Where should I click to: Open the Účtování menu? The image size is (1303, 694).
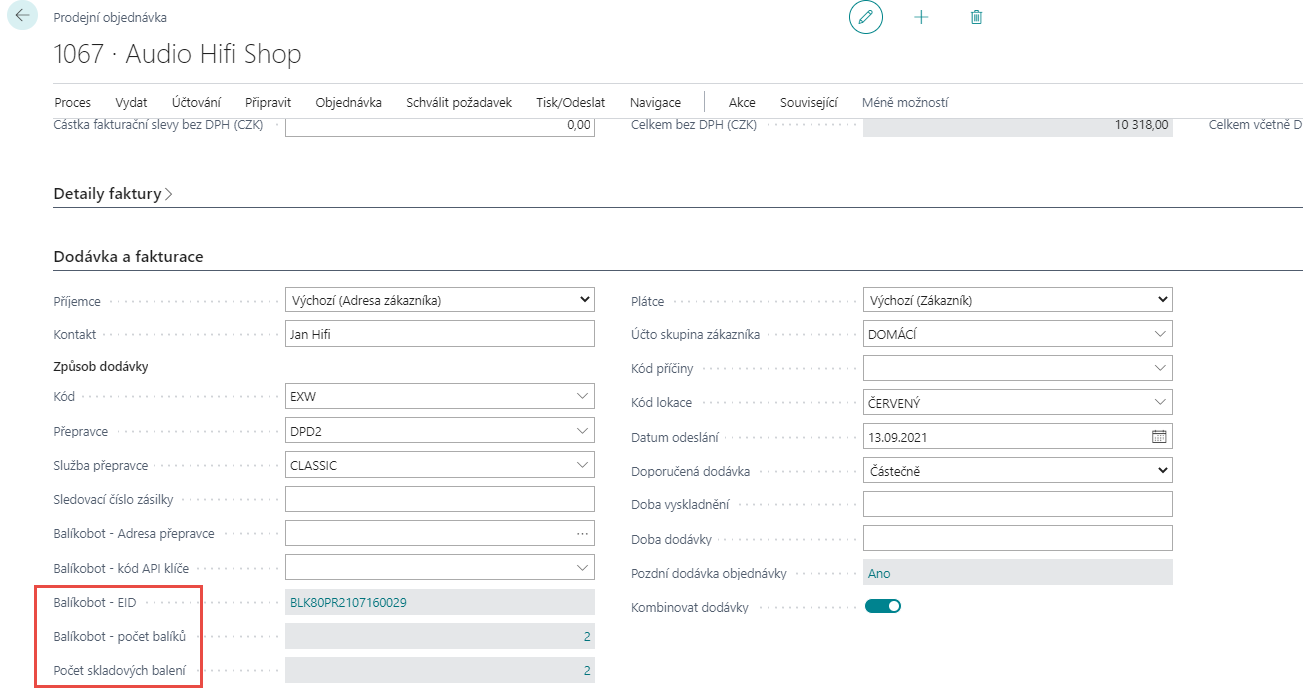(196, 102)
